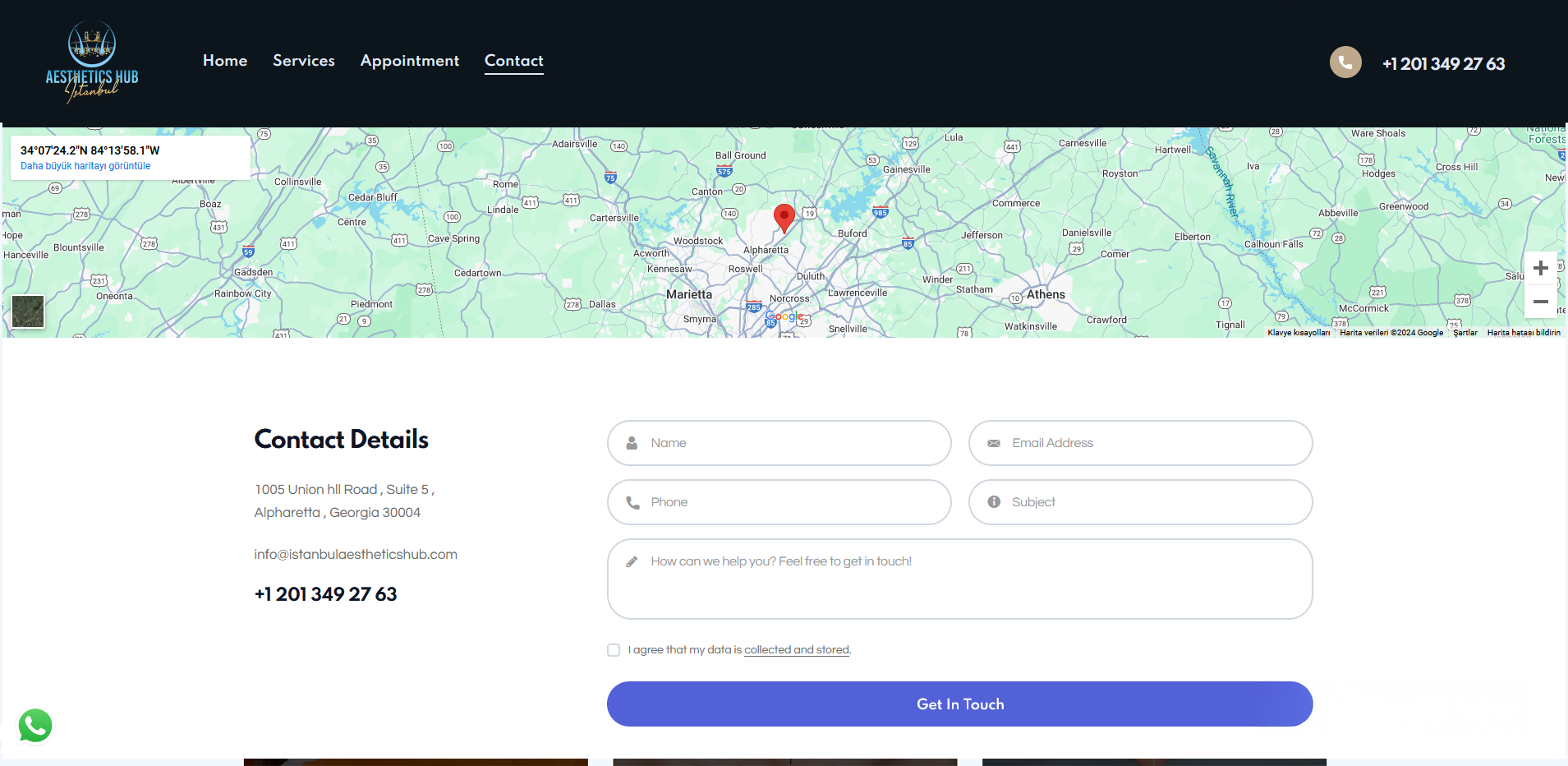This screenshot has height=766, width=1568.
Task: Open the Services menu item
Action: click(x=304, y=61)
